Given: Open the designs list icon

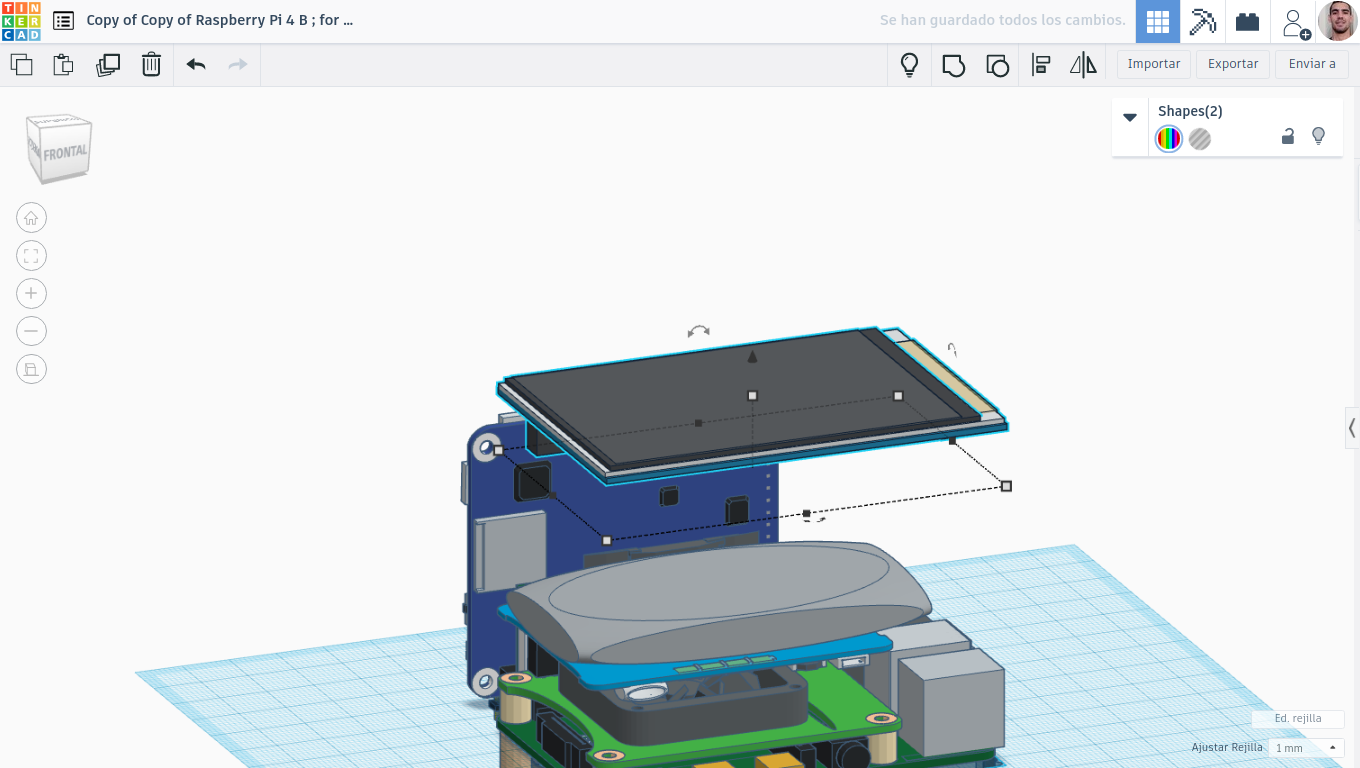Looking at the screenshot, I should pyautogui.click(x=63, y=20).
